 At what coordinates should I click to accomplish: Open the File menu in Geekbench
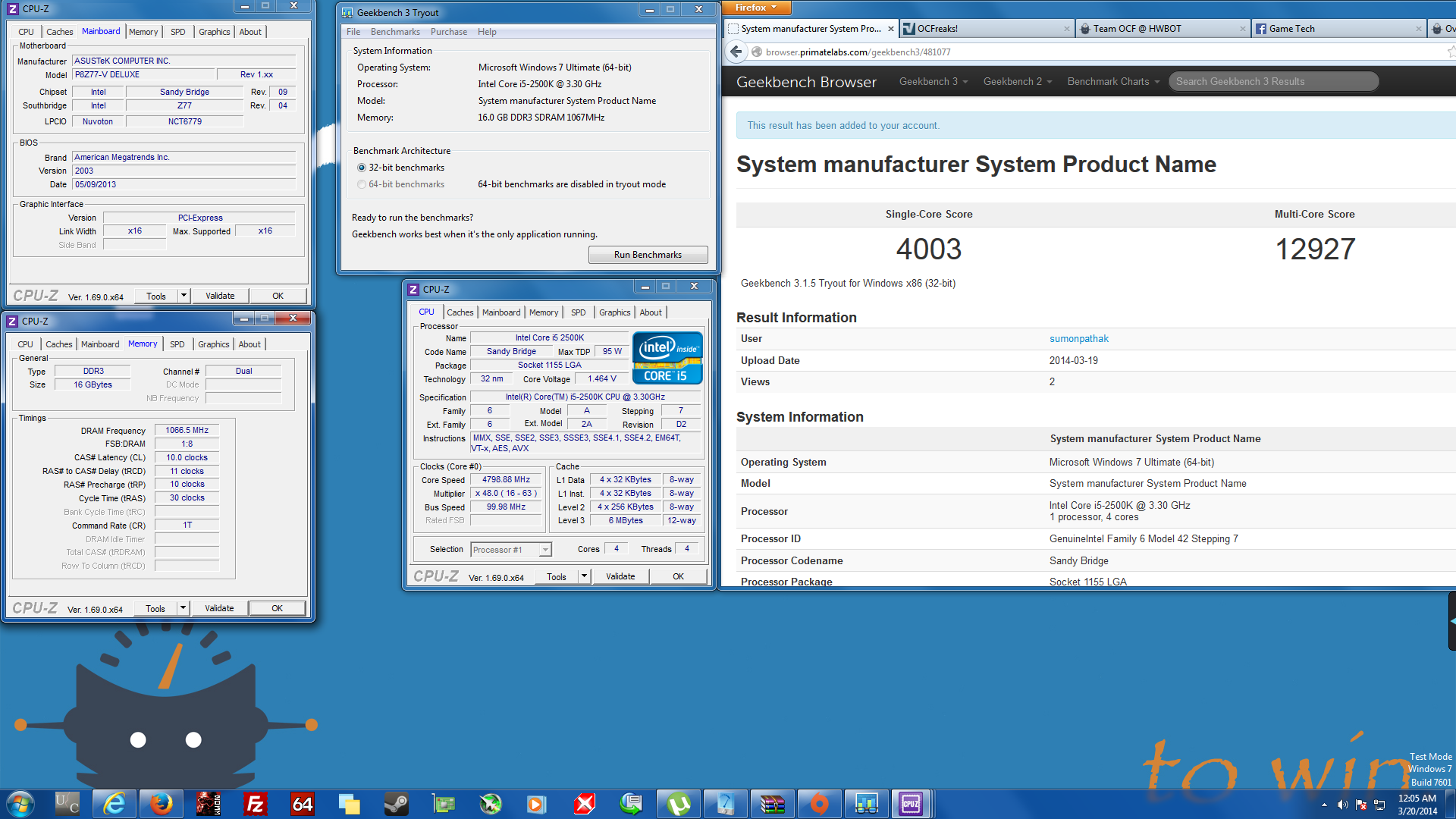click(353, 32)
